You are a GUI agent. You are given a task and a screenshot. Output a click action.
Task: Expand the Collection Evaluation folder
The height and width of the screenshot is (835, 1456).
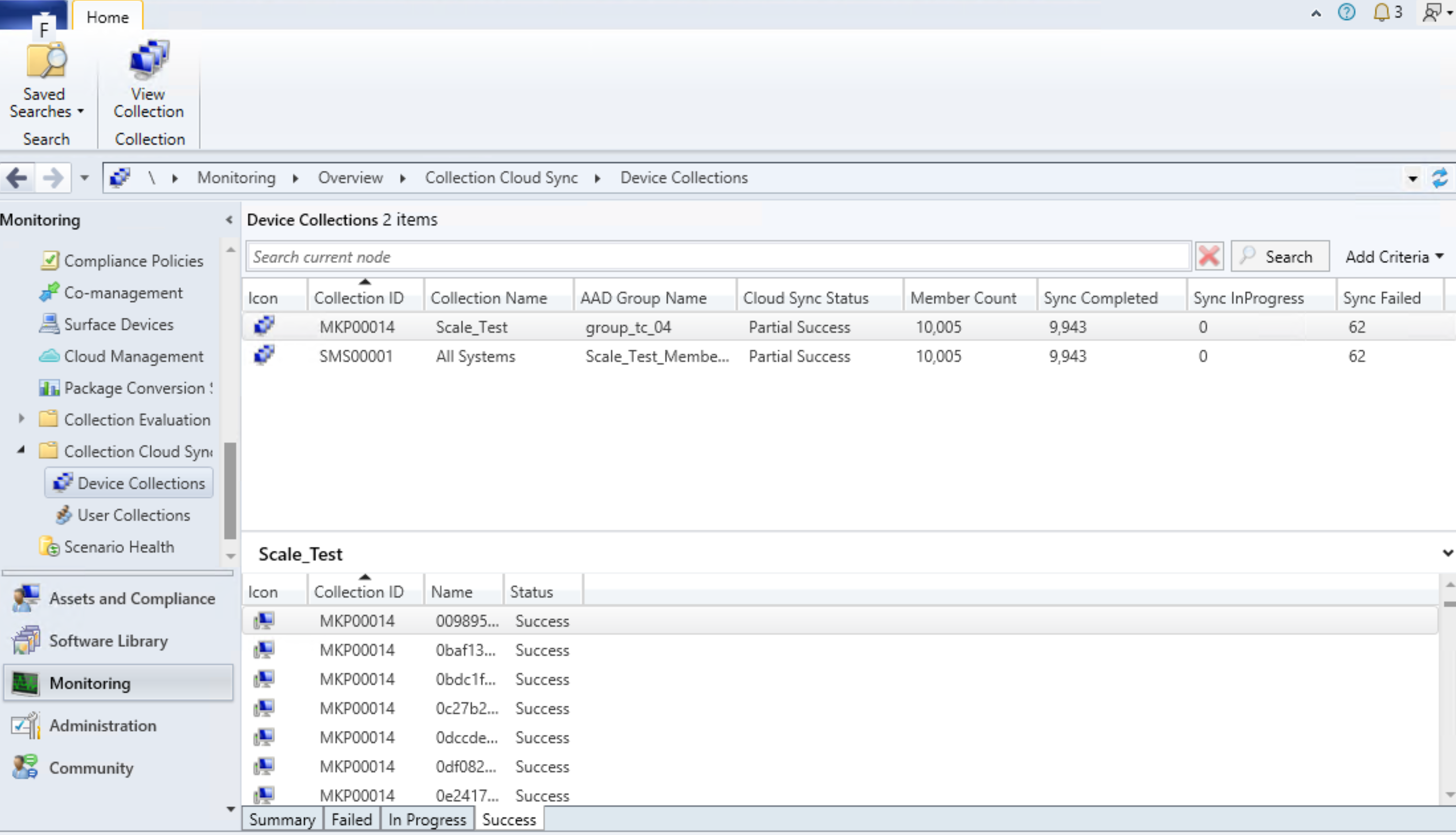pos(21,419)
